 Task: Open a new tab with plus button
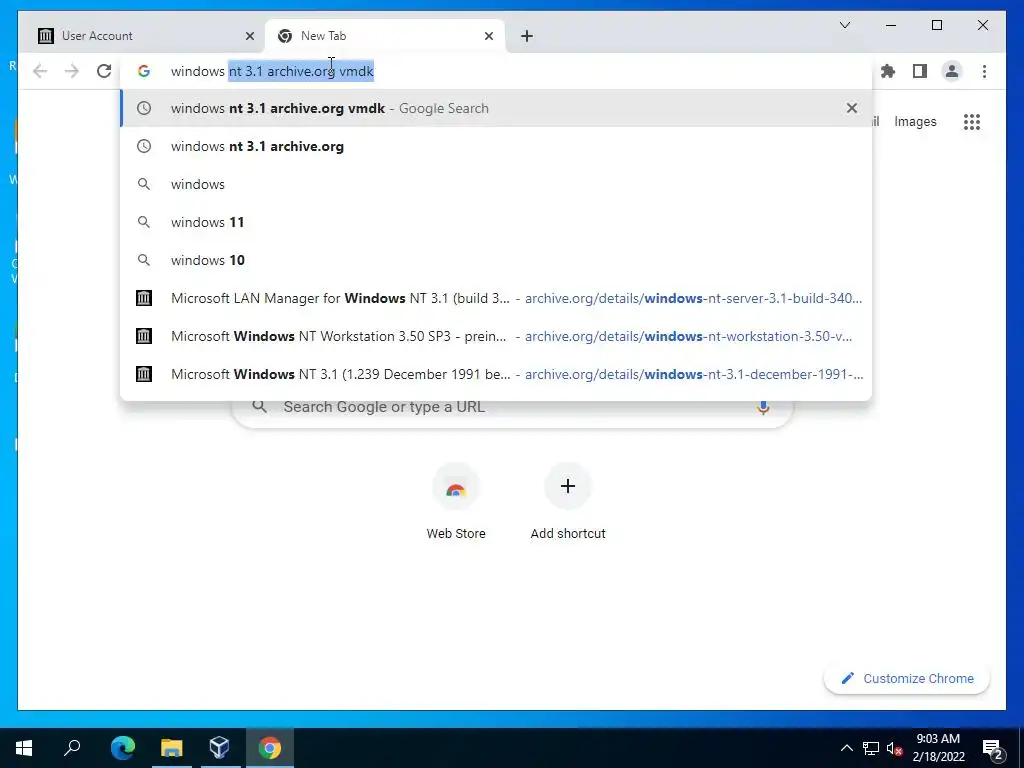pos(527,36)
